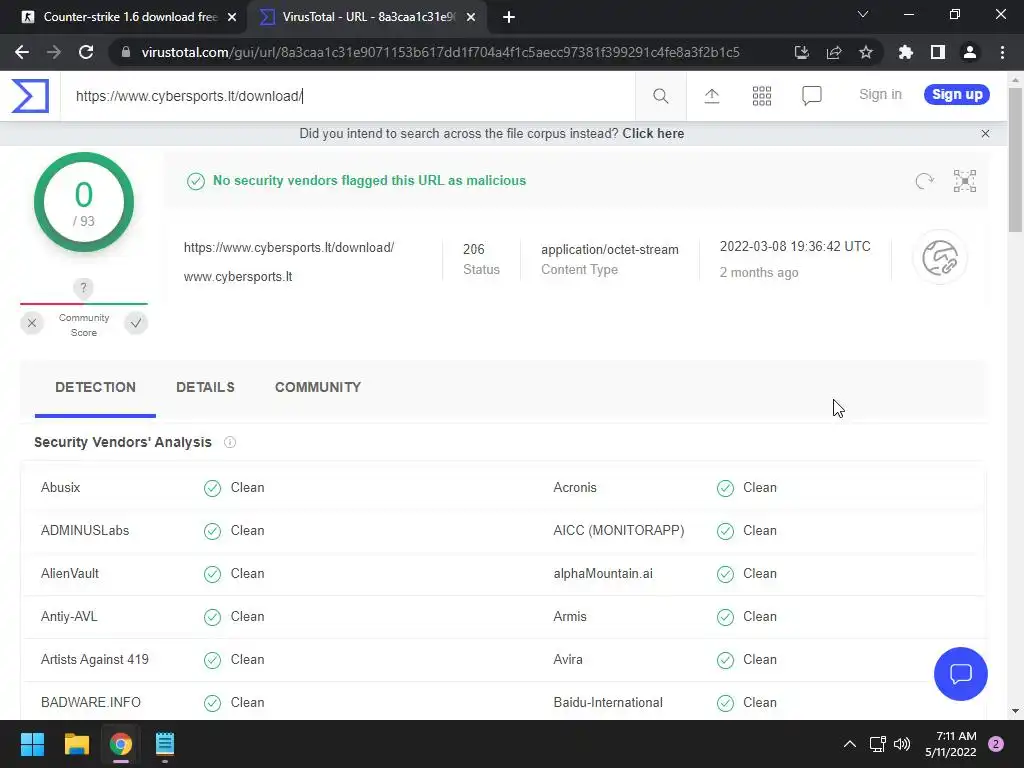Vote community score up with checkmark
Screen dimensions: 1024x768
(x=136, y=323)
